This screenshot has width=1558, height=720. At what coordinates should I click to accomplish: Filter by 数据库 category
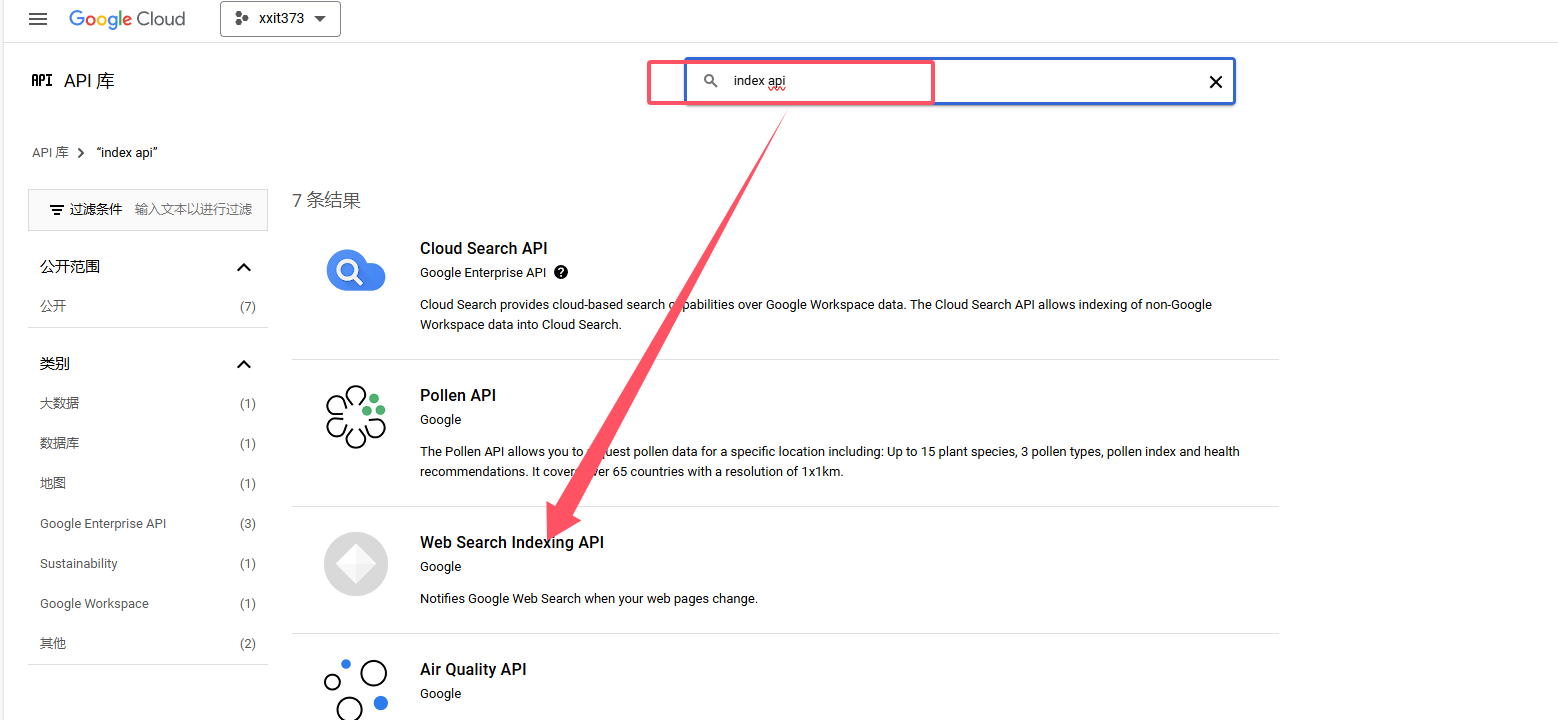coord(148,444)
